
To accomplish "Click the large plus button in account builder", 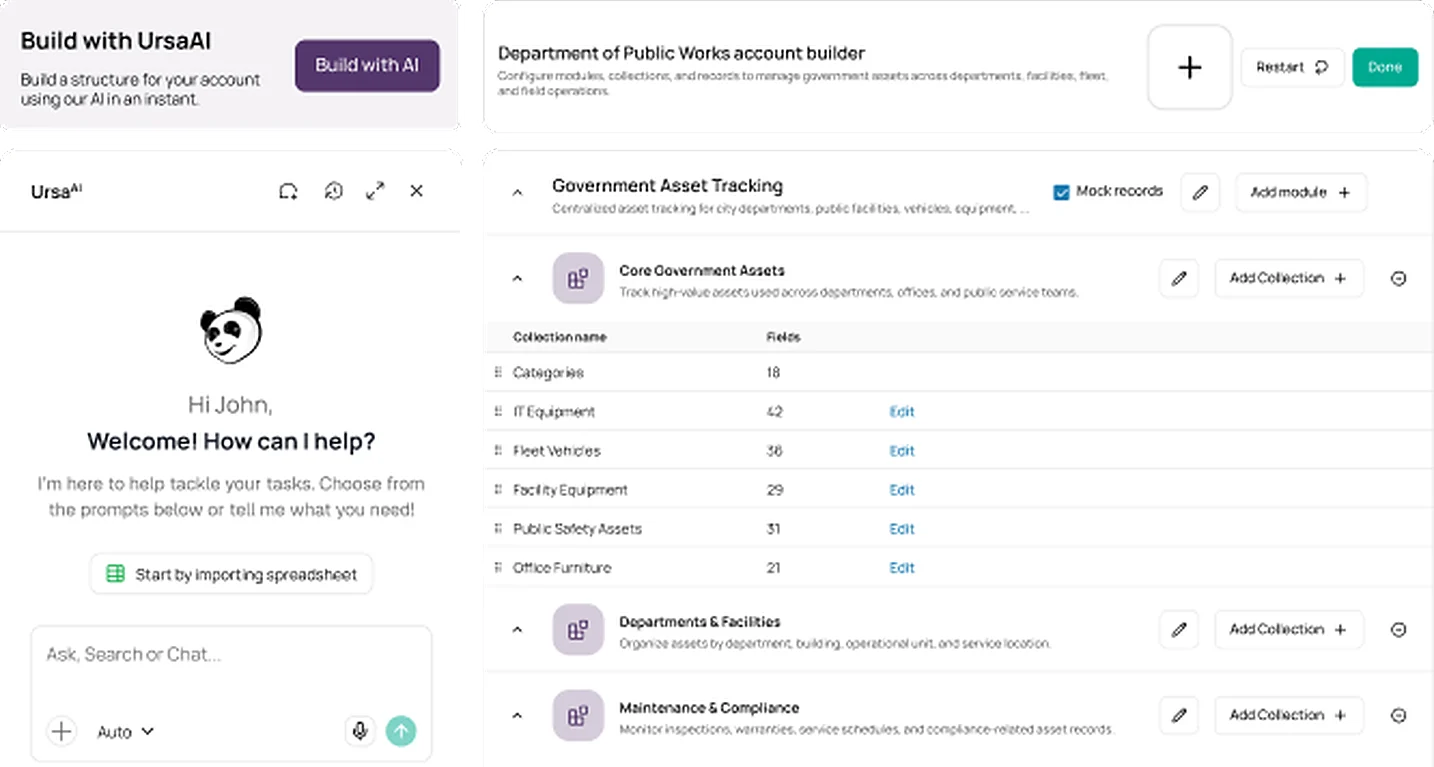I will 1190,67.
